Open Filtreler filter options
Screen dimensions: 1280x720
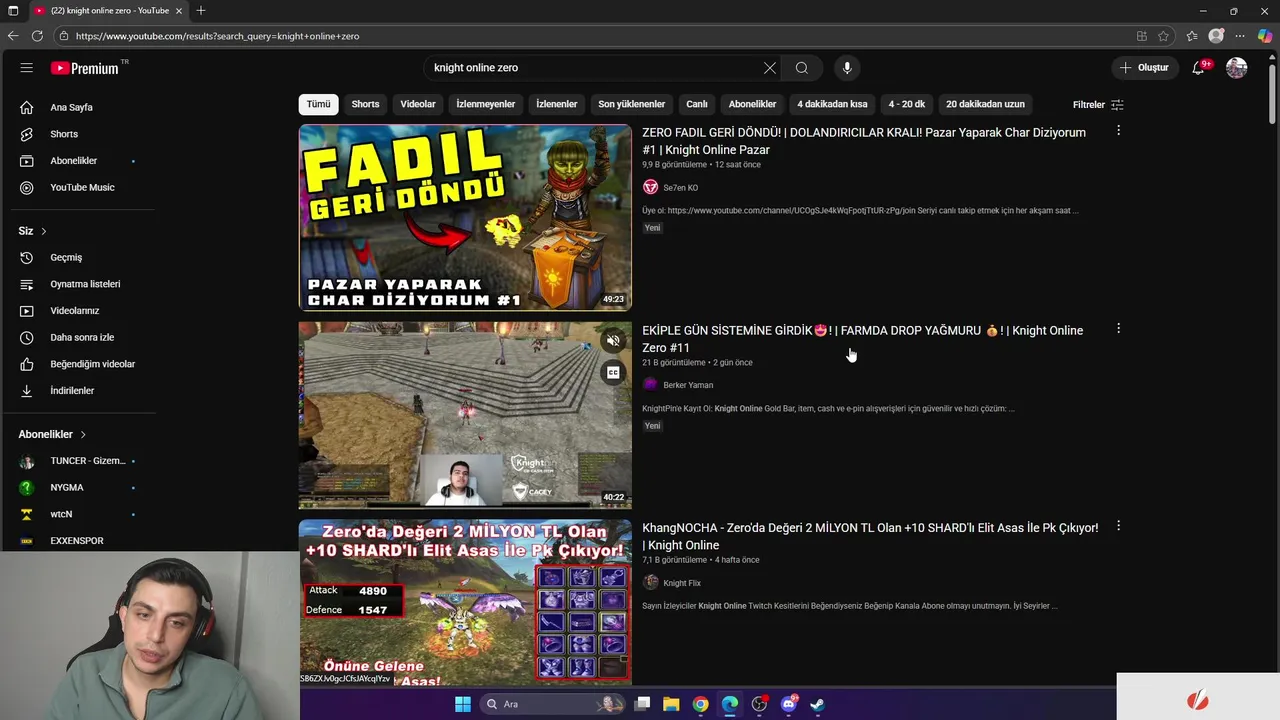[1098, 105]
